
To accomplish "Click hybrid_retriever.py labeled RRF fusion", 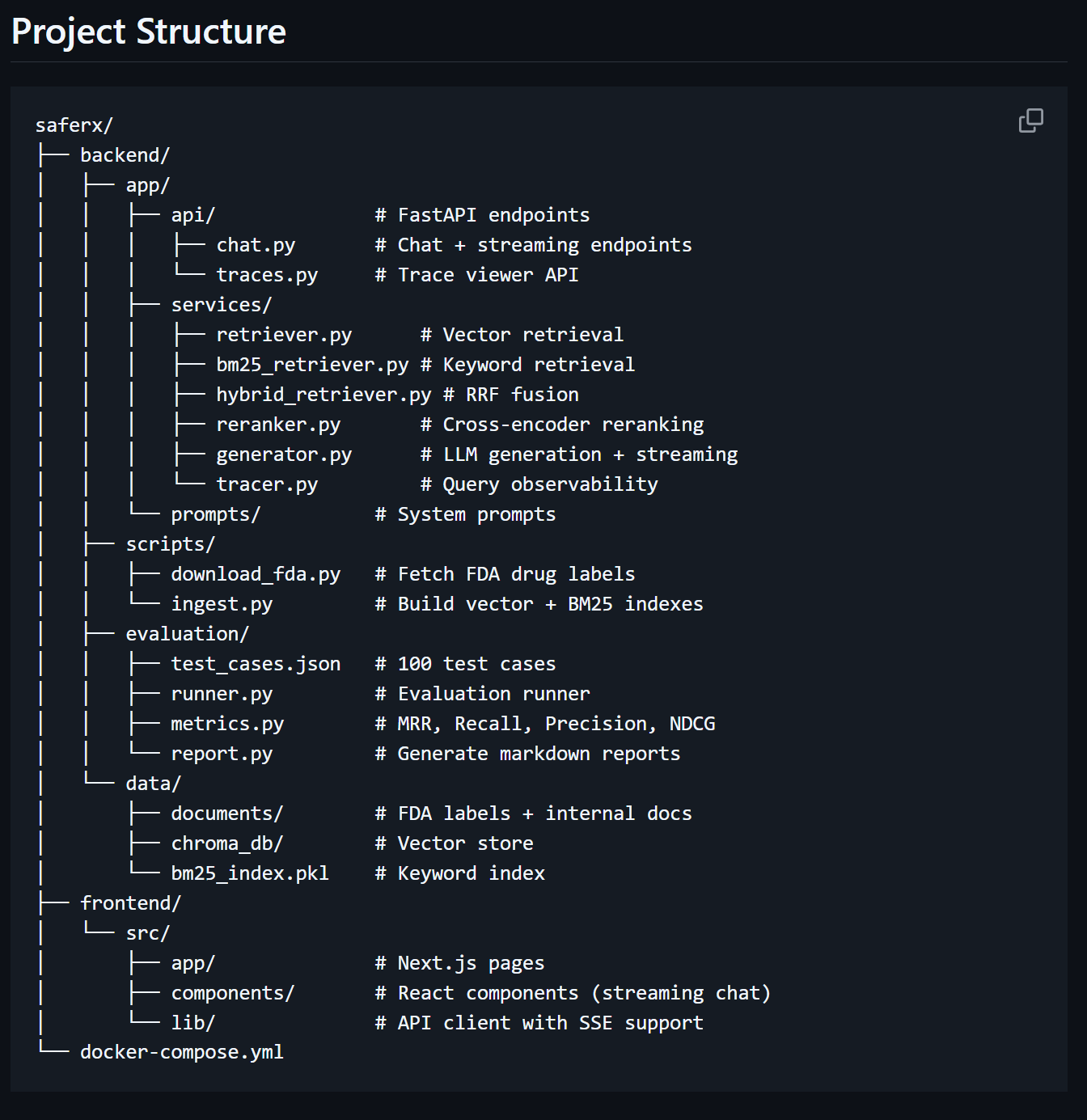I will (x=324, y=394).
